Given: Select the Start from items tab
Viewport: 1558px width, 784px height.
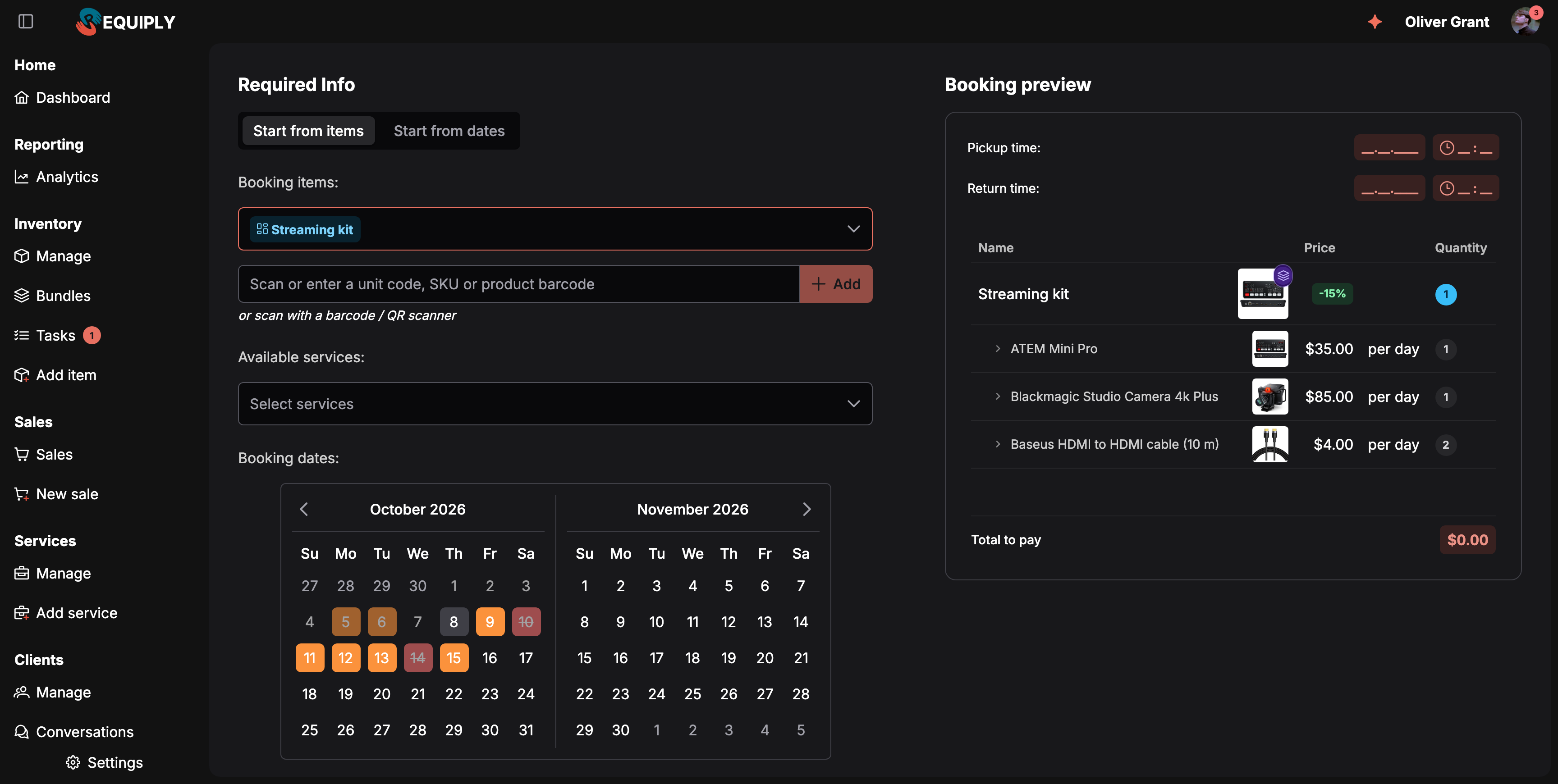Looking at the screenshot, I should click(x=308, y=131).
